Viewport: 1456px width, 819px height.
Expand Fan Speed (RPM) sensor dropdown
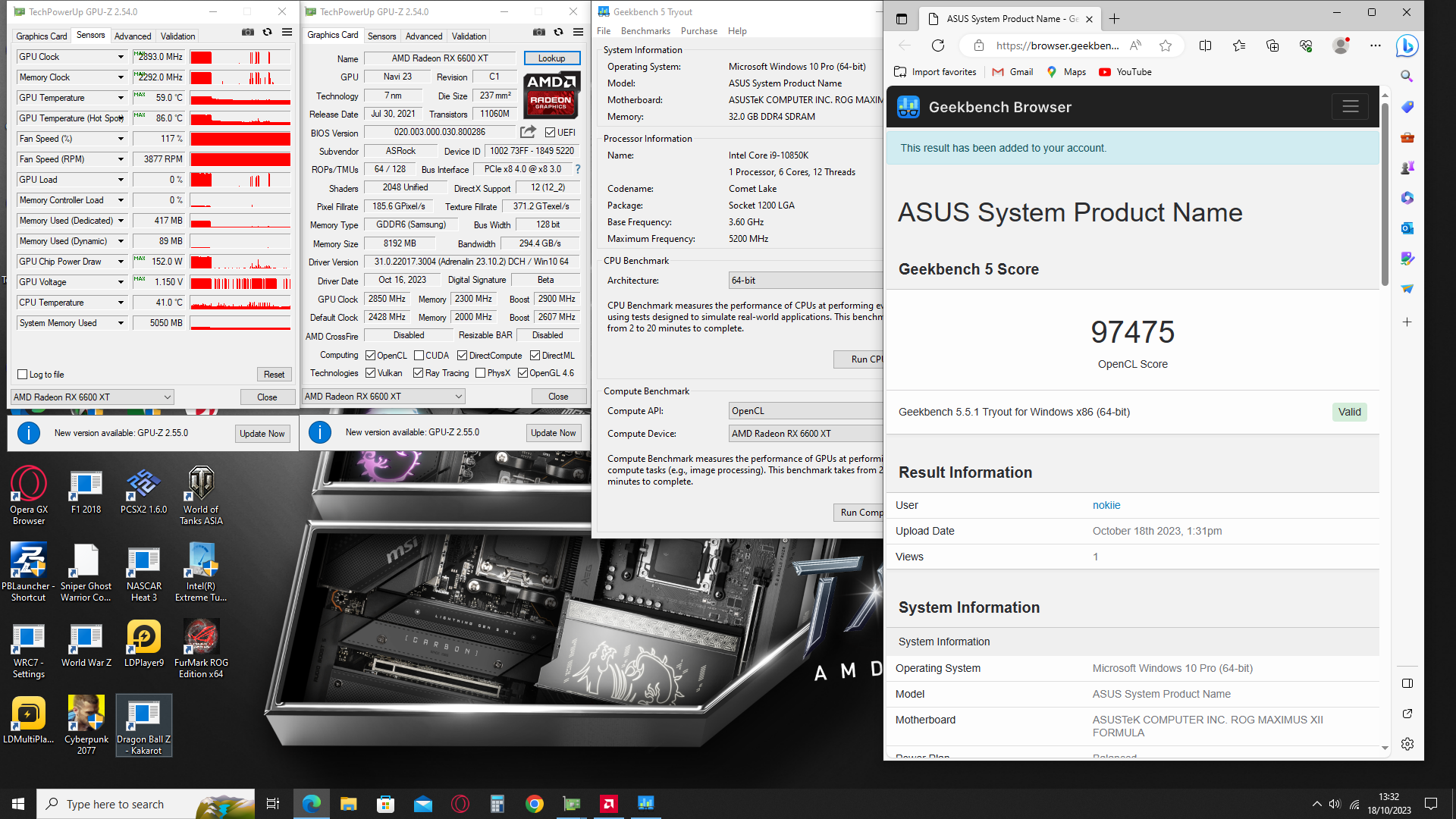click(120, 159)
